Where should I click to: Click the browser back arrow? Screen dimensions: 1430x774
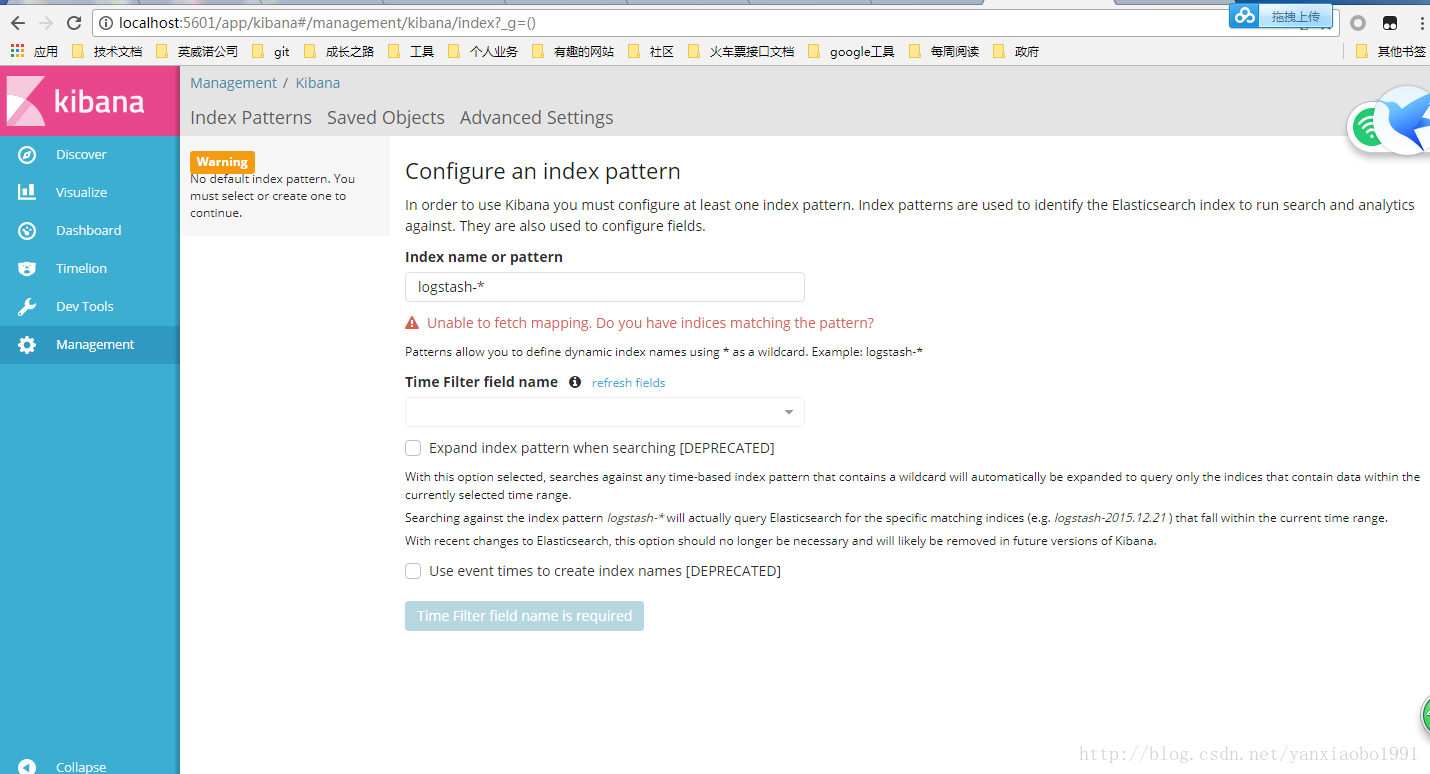pos(18,22)
